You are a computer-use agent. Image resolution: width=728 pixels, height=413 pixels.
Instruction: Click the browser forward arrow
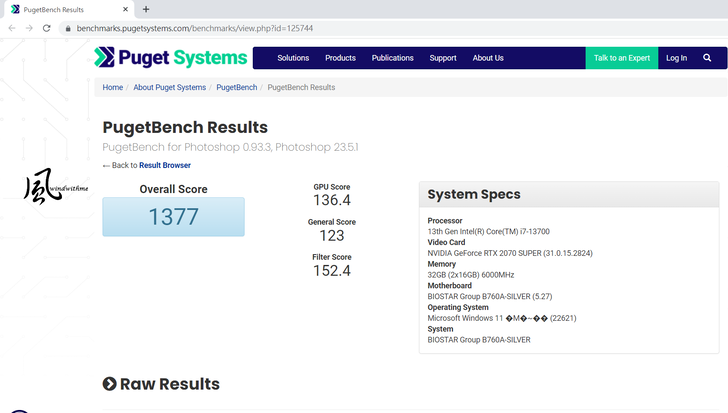click(27, 28)
